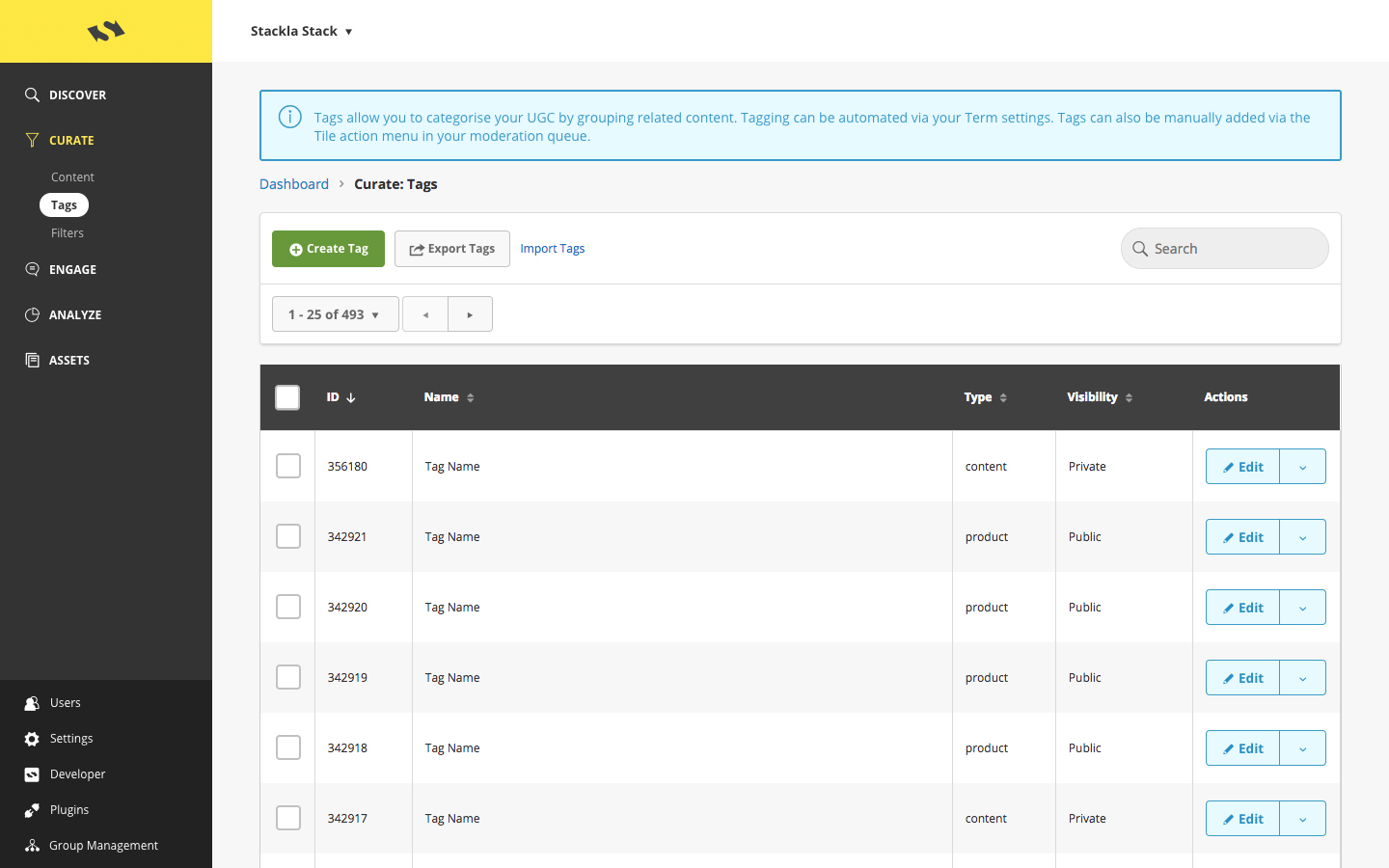
Task: Open the Filters submenu item
Action: pyautogui.click(x=68, y=233)
